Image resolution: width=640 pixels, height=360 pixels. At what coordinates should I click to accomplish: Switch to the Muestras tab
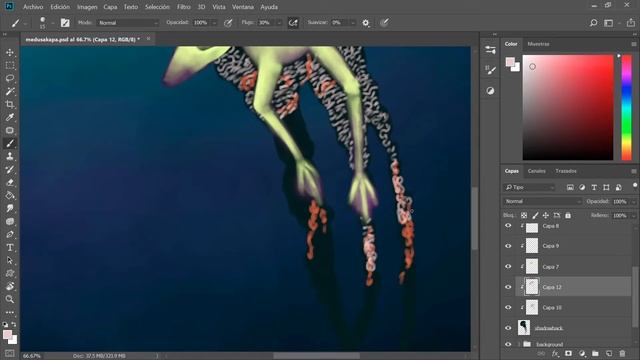[538, 44]
